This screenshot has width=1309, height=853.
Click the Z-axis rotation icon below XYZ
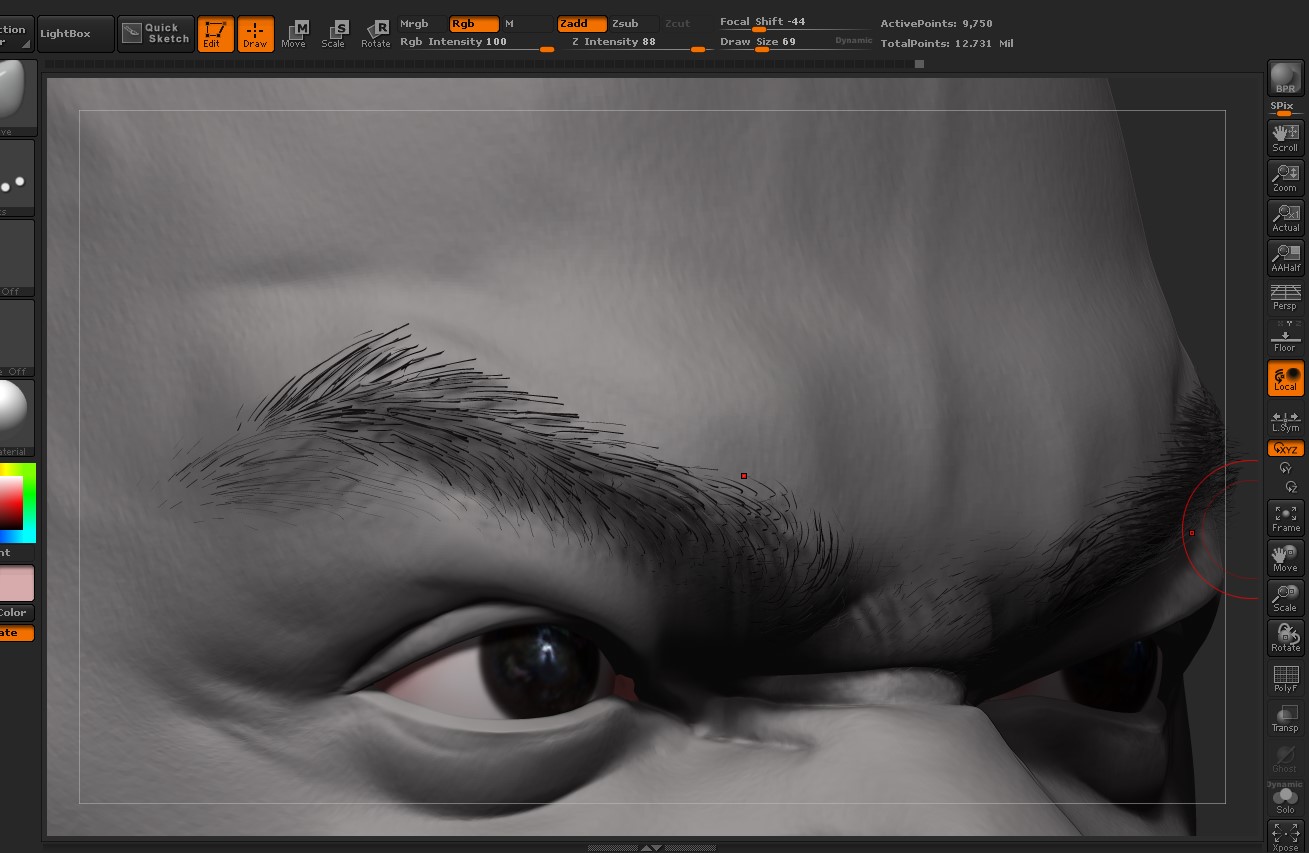point(1291,487)
